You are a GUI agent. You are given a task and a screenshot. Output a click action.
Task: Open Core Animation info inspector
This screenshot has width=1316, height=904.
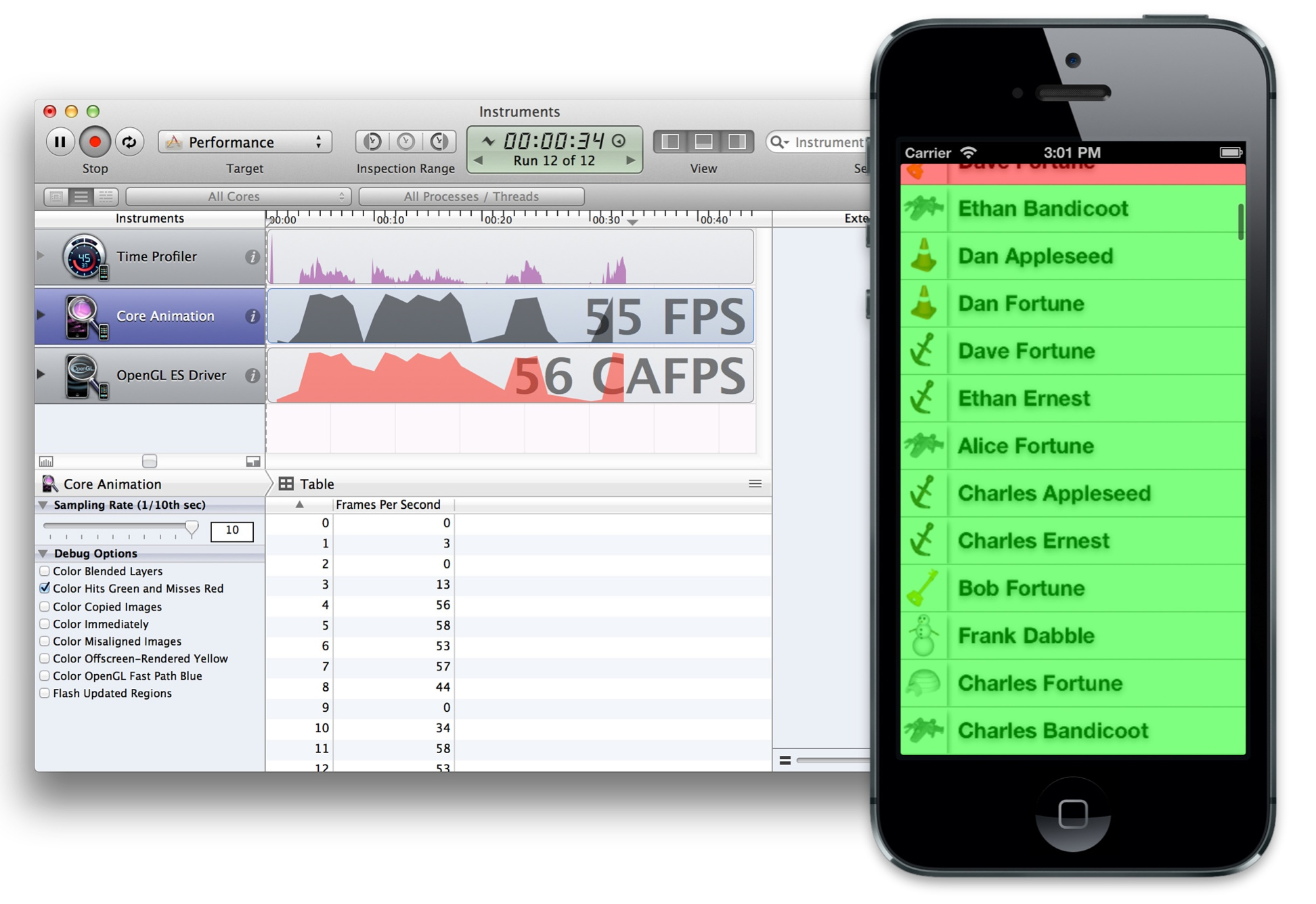click(252, 316)
